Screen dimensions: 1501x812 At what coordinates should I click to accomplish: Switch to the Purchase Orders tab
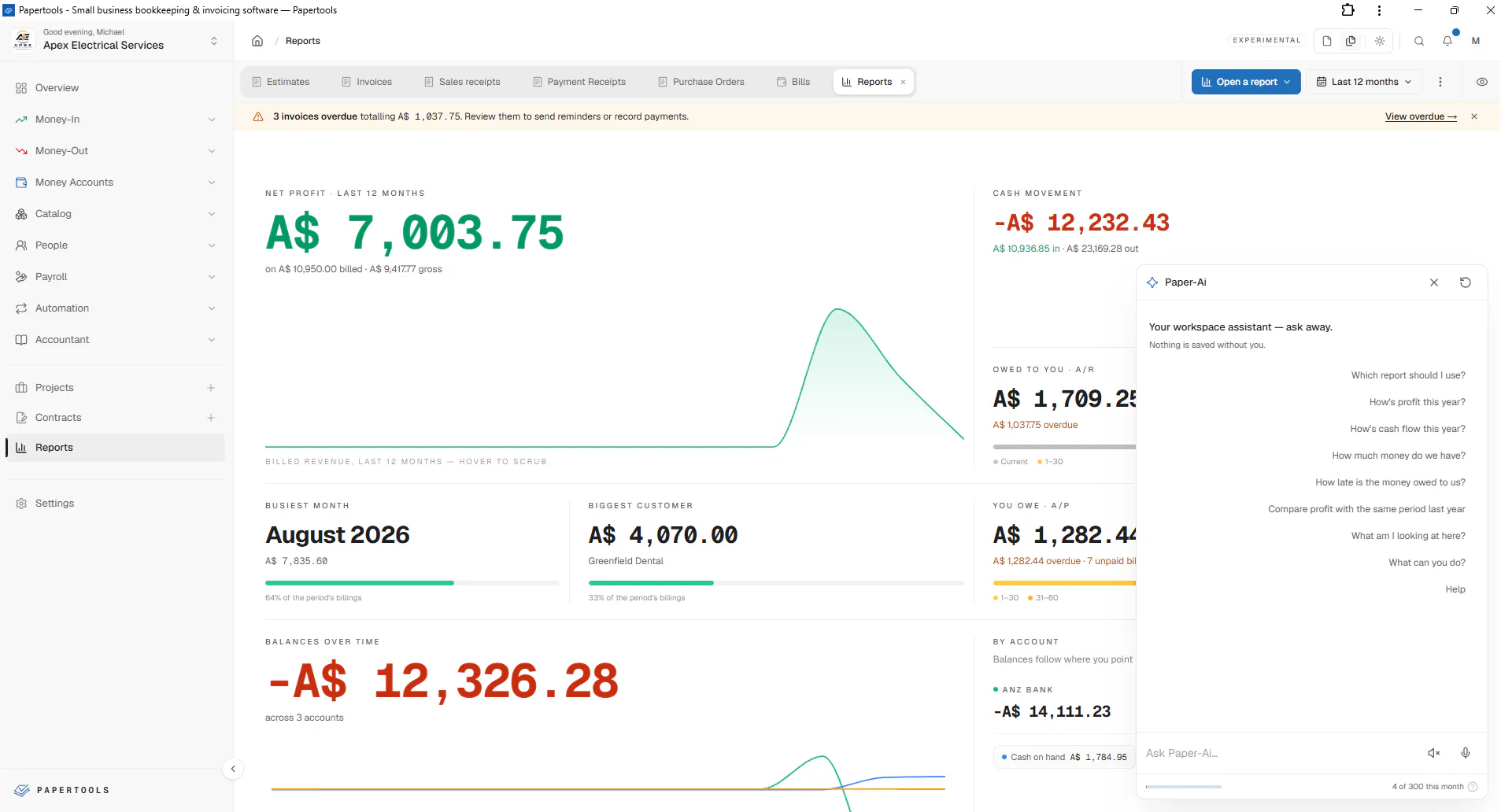[x=701, y=82]
